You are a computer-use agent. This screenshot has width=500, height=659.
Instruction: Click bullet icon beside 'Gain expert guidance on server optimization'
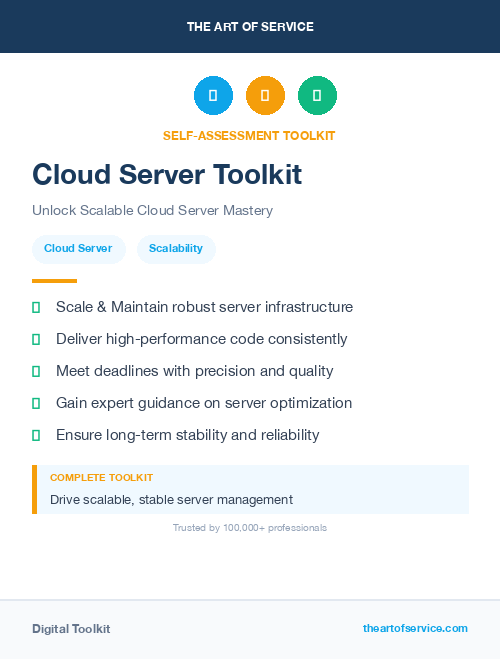coord(36,403)
